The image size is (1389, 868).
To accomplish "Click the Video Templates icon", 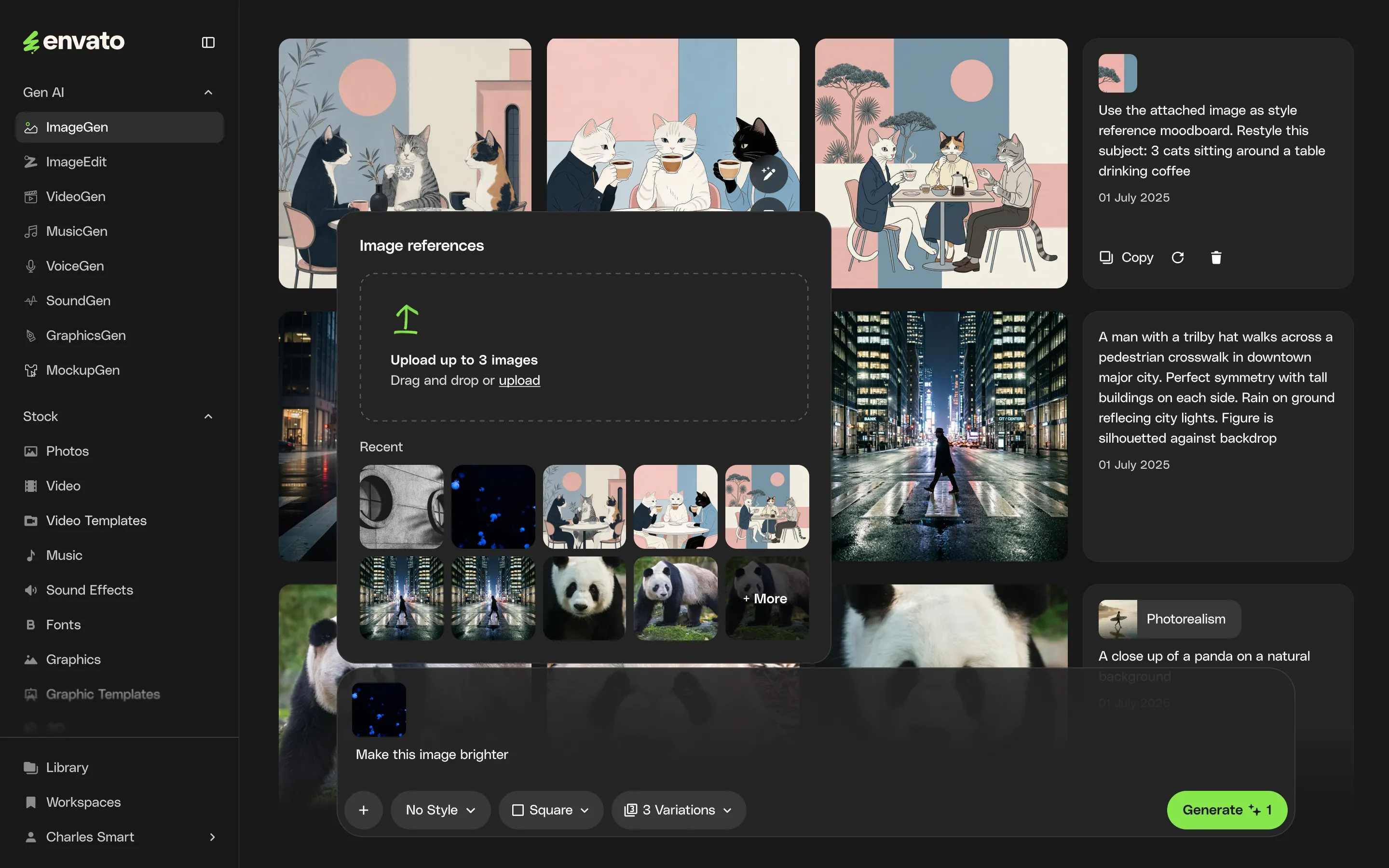I will click(31, 521).
